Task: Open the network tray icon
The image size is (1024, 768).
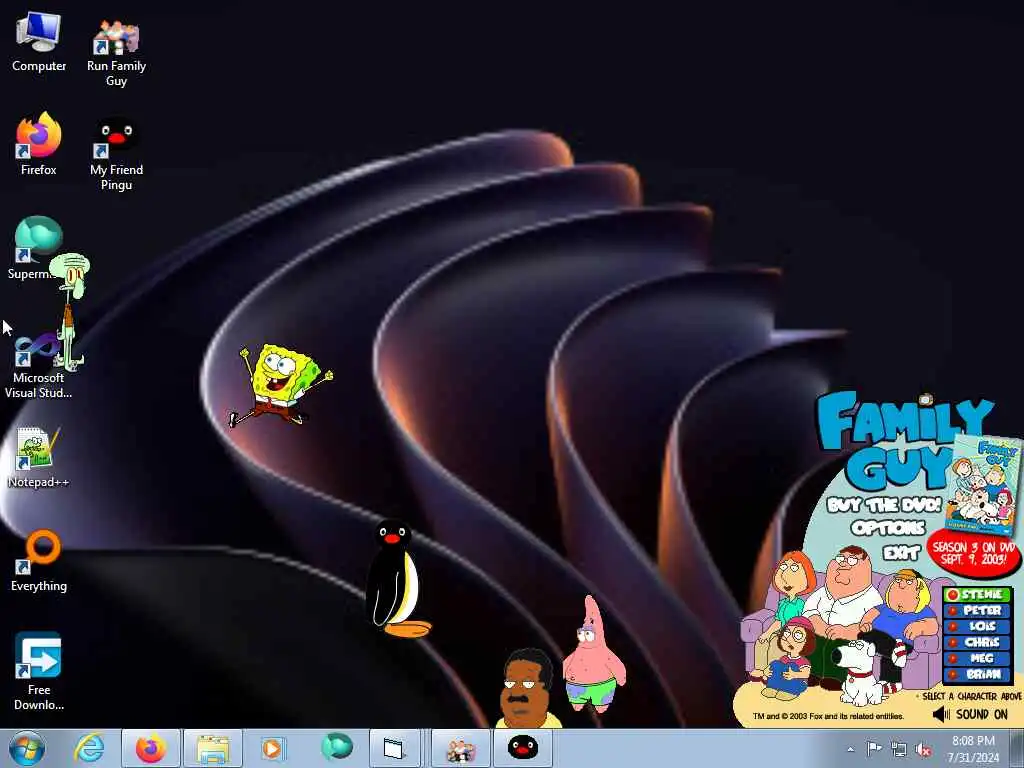Action: 899,749
